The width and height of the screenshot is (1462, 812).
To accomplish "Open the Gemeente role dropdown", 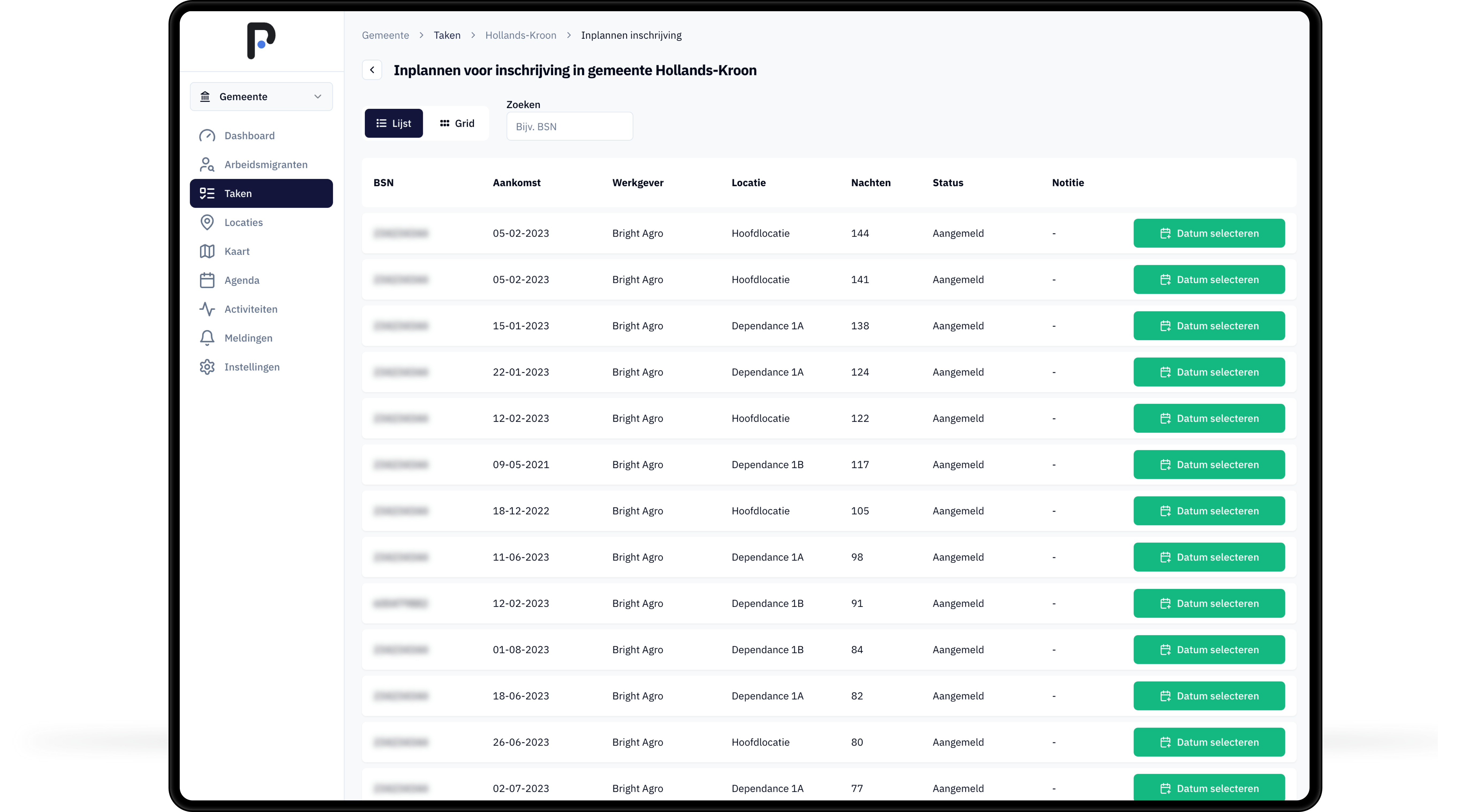I will point(261,97).
